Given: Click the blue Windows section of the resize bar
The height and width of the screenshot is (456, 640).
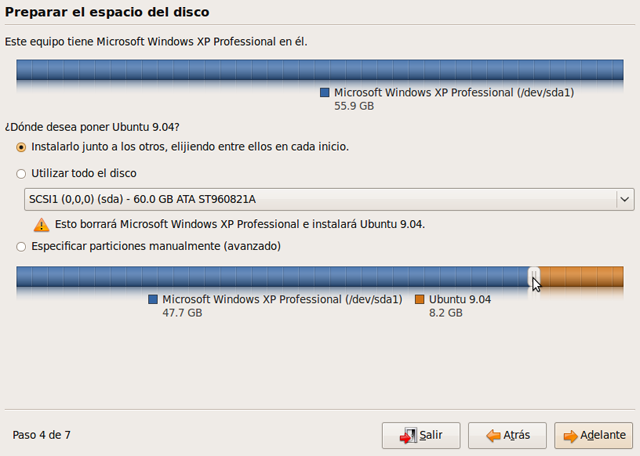Looking at the screenshot, I should point(270,277).
